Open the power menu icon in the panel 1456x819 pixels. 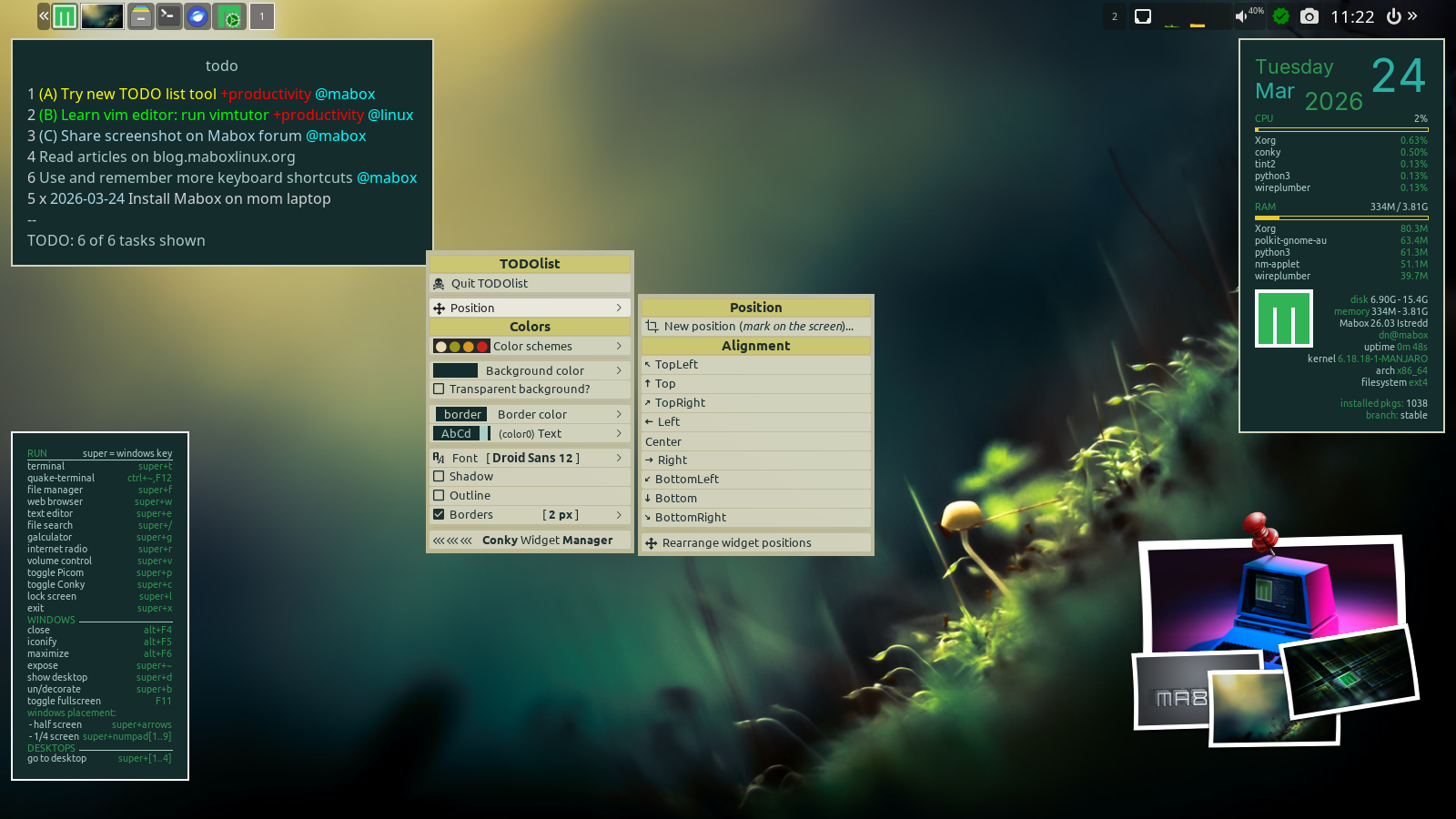1393,16
